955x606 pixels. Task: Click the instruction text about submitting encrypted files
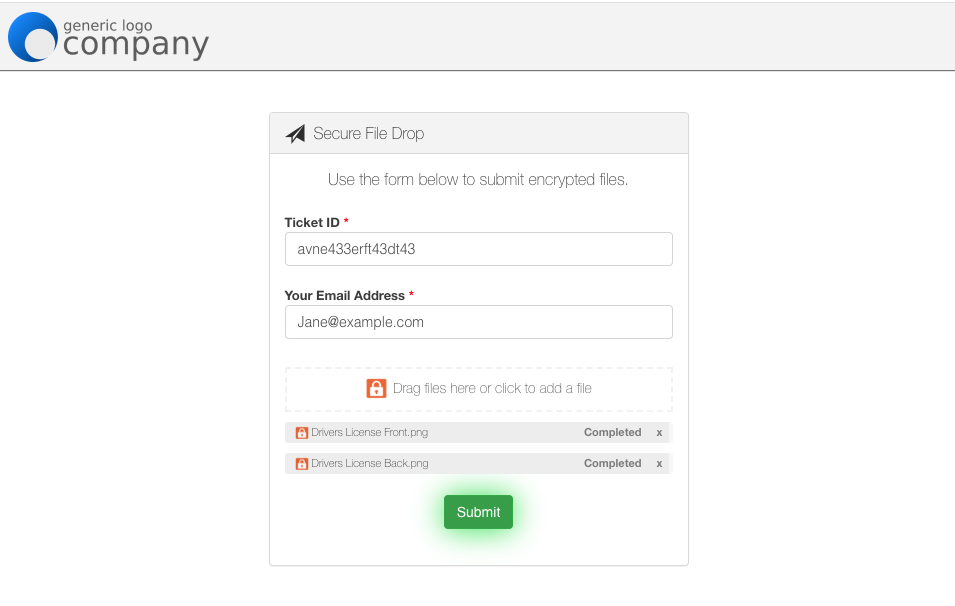[478, 179]
